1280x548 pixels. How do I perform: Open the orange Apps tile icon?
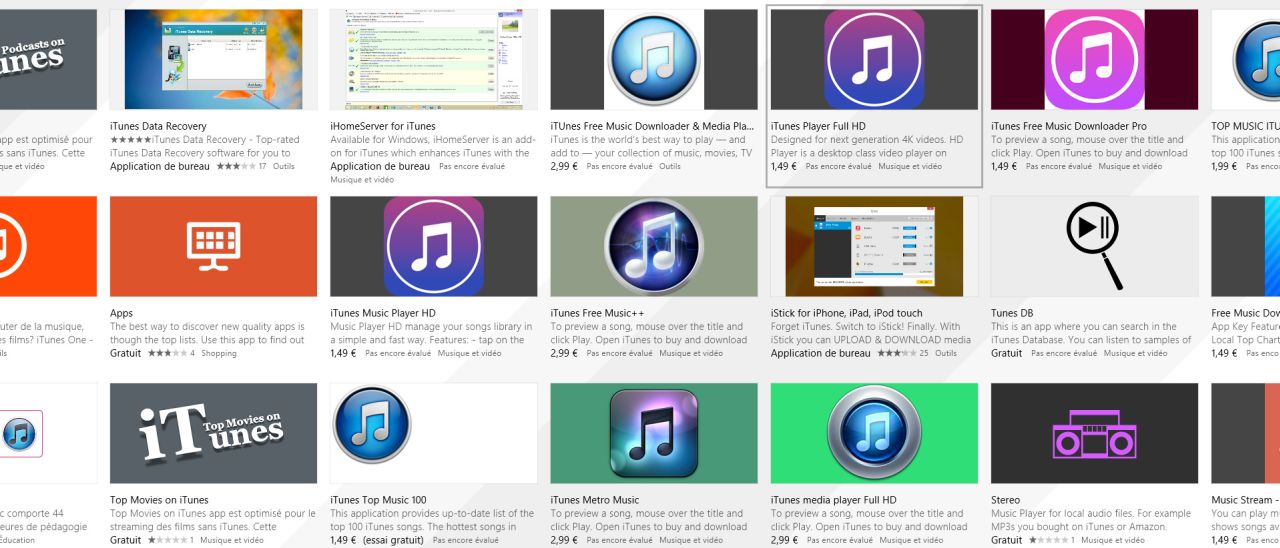pyautogui.click(x=213, y=246)
